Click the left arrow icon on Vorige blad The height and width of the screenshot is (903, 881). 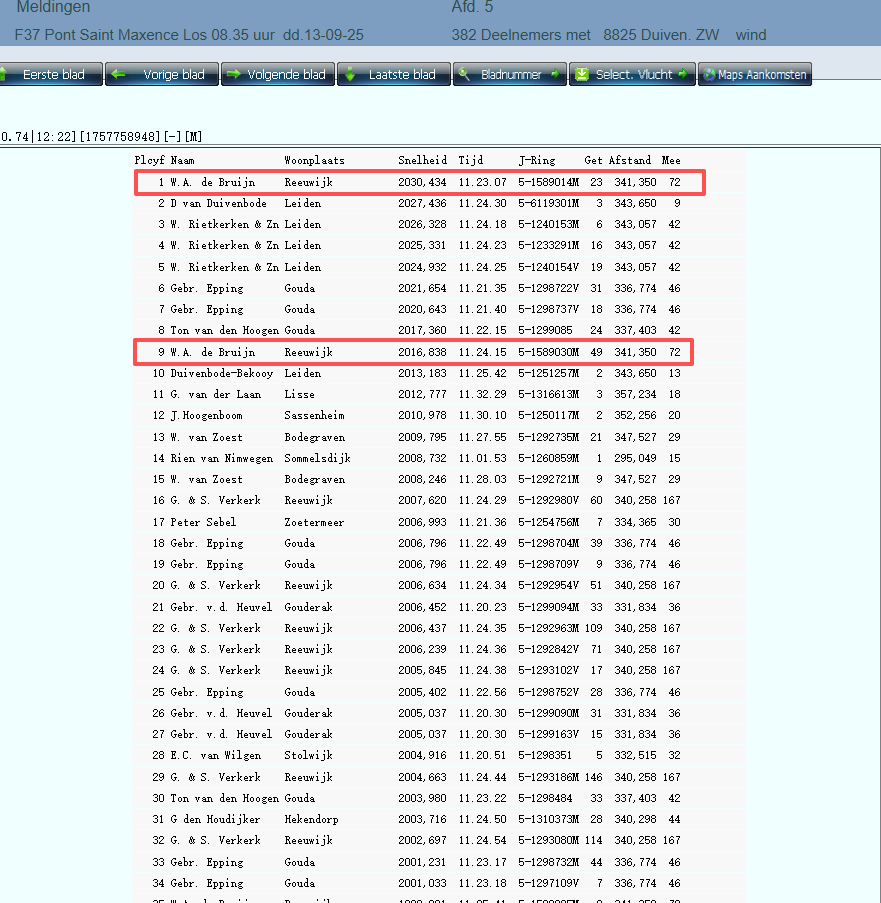[x=118, y=75]
